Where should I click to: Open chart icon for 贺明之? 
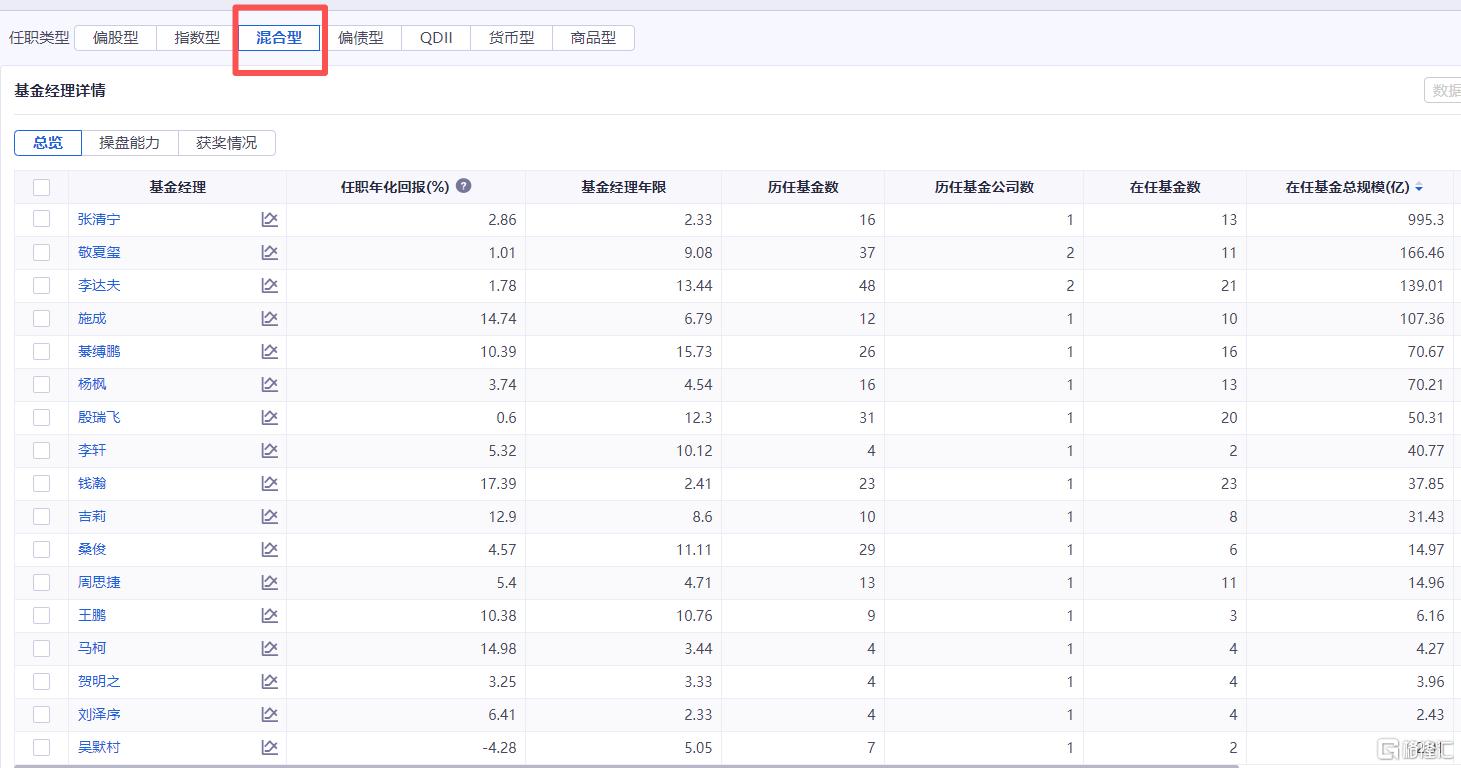click(269, 681)
